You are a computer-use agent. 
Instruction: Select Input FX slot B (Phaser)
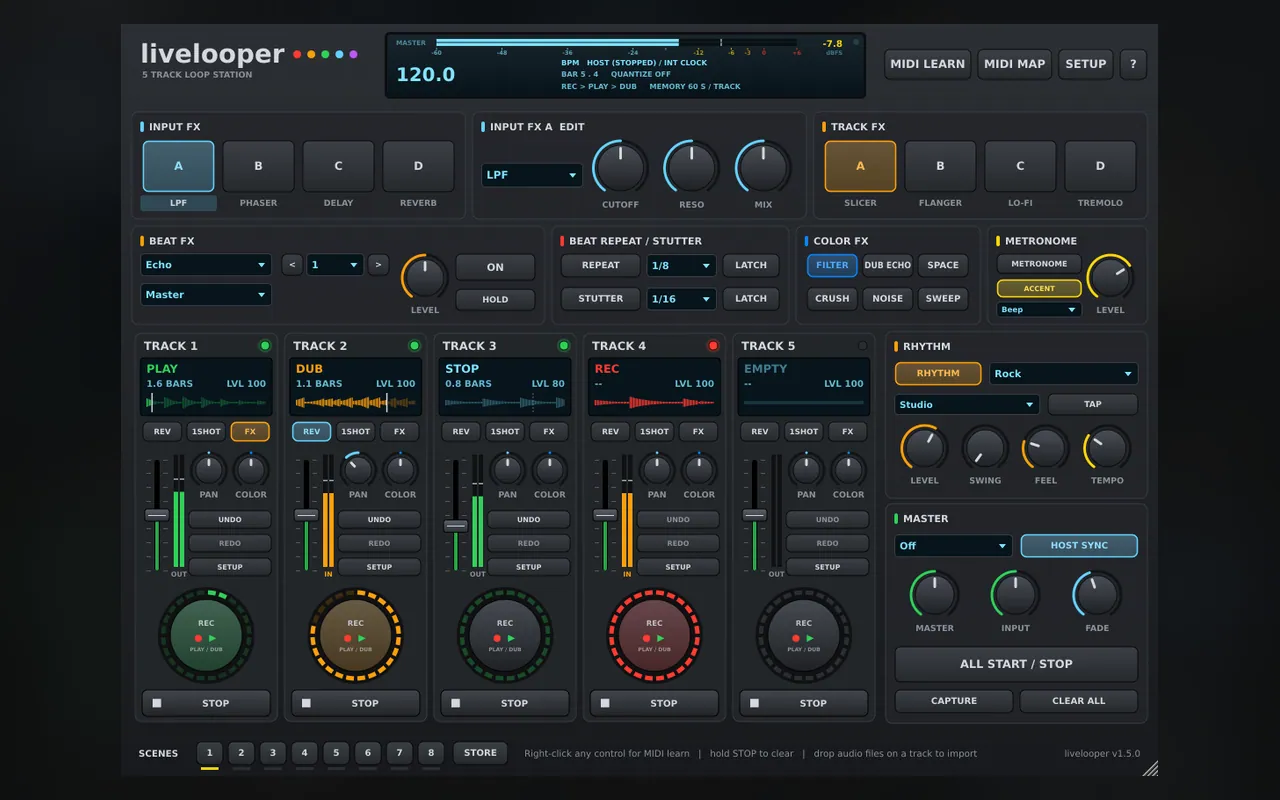click(x=258, y=166)
